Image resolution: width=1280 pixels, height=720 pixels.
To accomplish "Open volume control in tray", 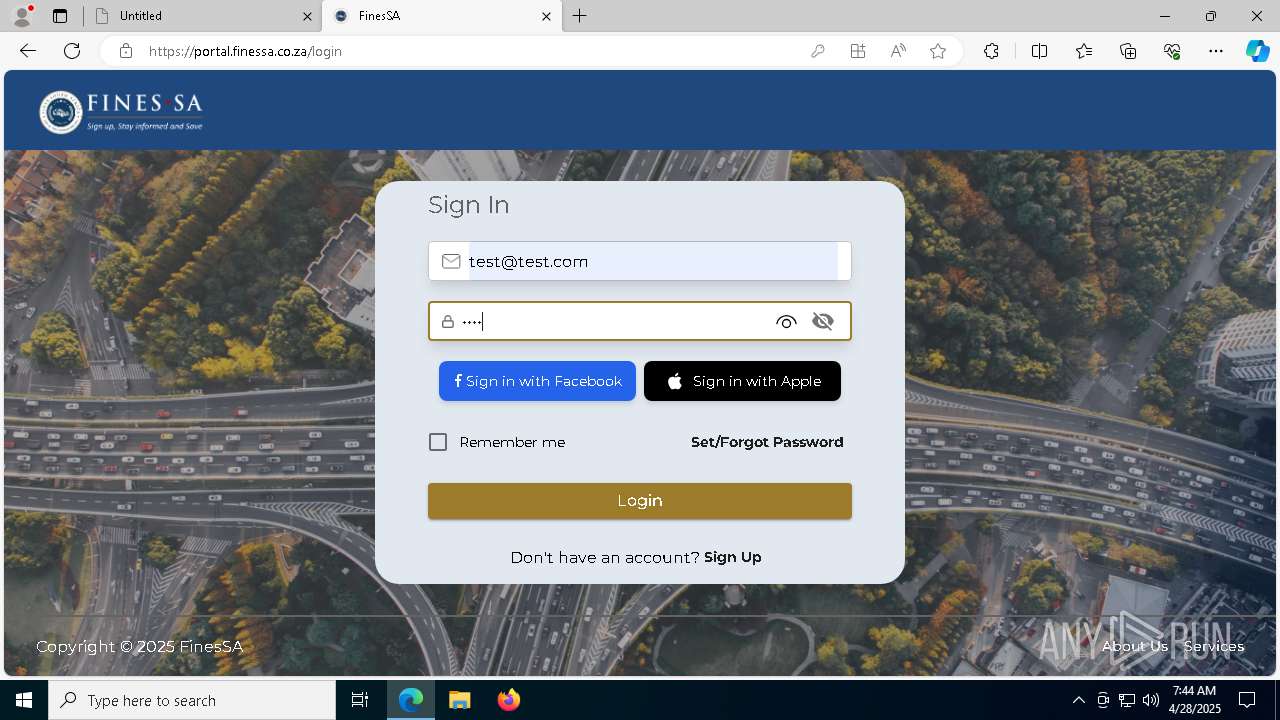I will point(1151,700).
